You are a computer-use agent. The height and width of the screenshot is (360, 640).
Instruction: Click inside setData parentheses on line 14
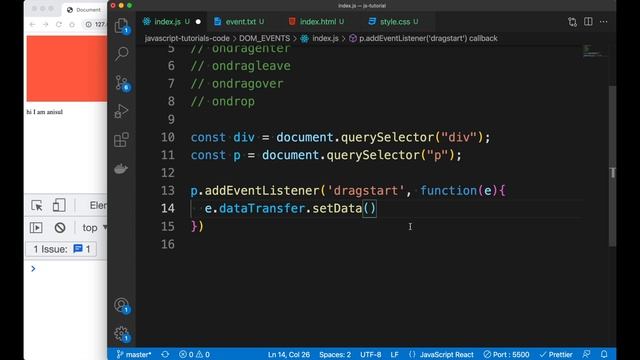(x=369, y=208)
